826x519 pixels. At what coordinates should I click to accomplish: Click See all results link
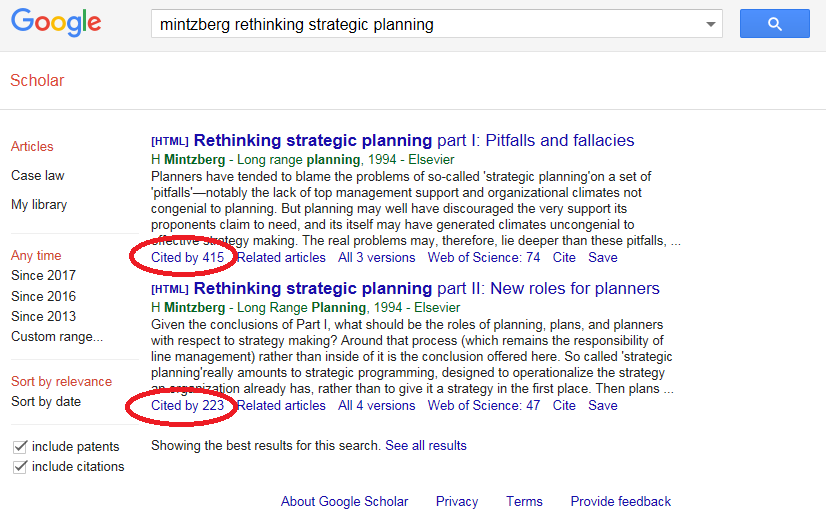click(426, 446)
